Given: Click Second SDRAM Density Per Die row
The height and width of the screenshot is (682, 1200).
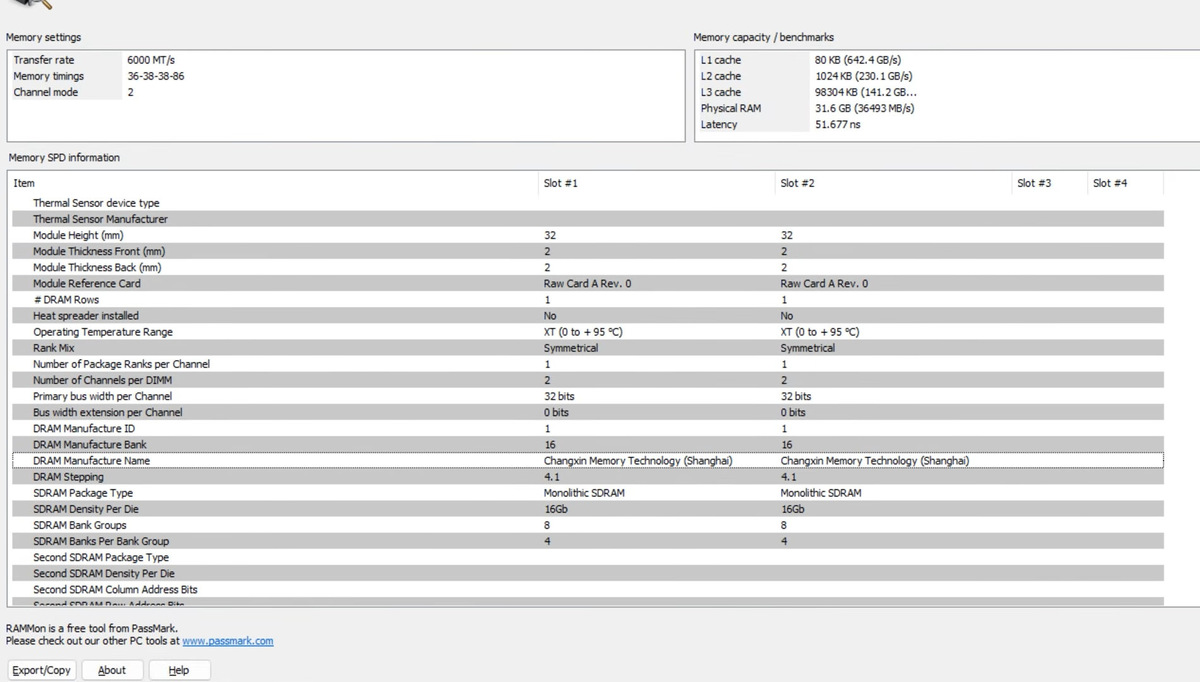Looking at the screenshot, I should click(x=586, y=573).
